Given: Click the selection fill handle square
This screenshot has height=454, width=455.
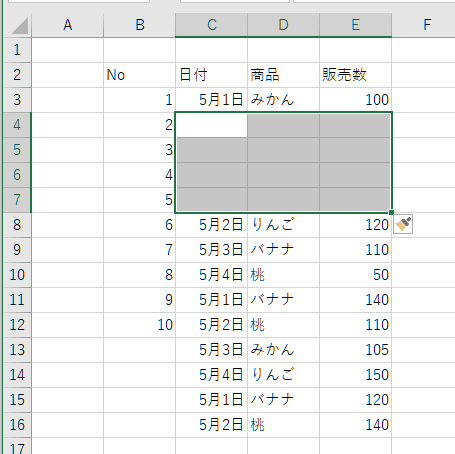Looking at the screenshot, I should point(391,212).
